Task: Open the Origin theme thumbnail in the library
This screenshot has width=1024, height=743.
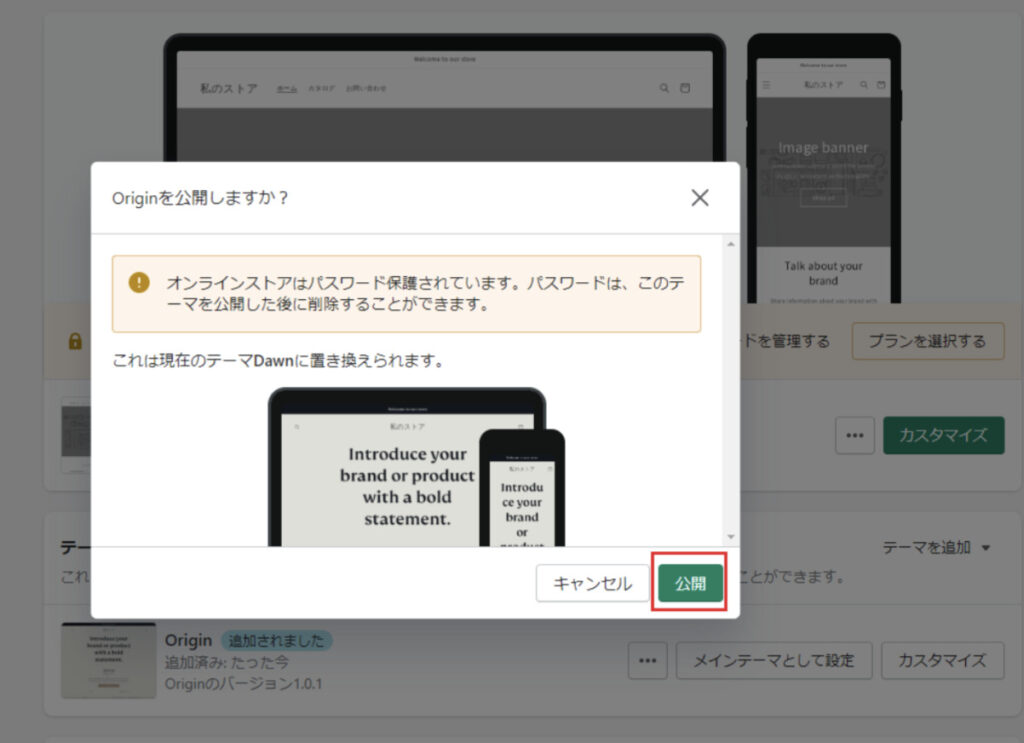Action: click(x=108, y=660)
